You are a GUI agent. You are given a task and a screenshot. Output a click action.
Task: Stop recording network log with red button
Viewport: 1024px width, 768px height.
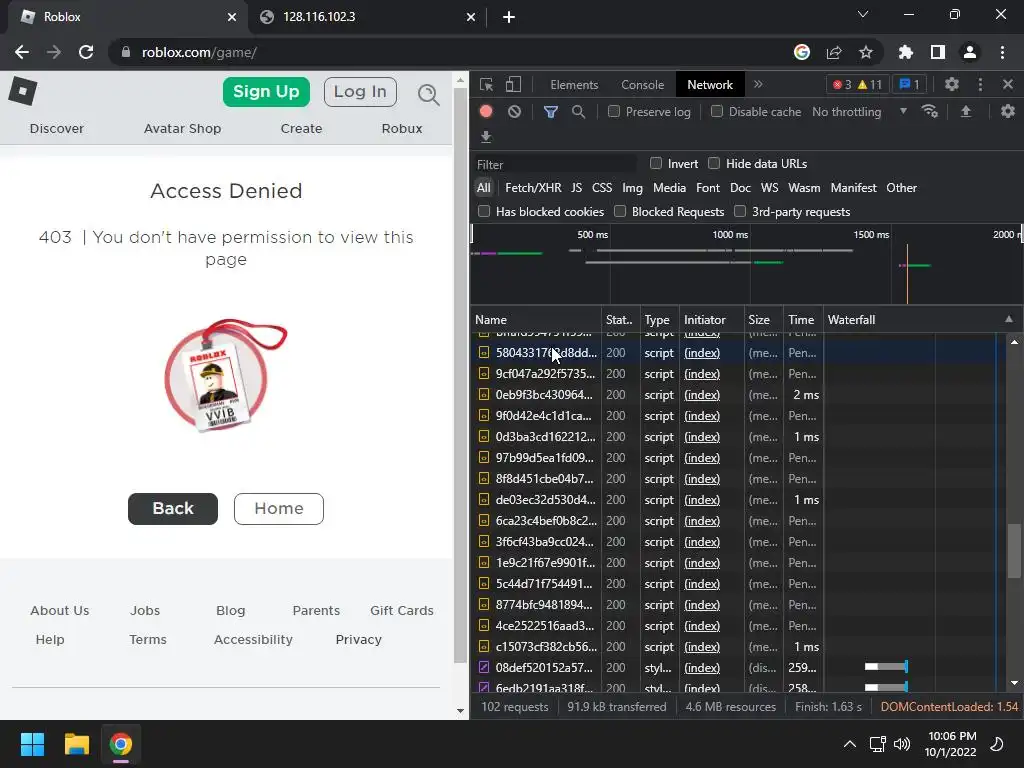[486, 111]
